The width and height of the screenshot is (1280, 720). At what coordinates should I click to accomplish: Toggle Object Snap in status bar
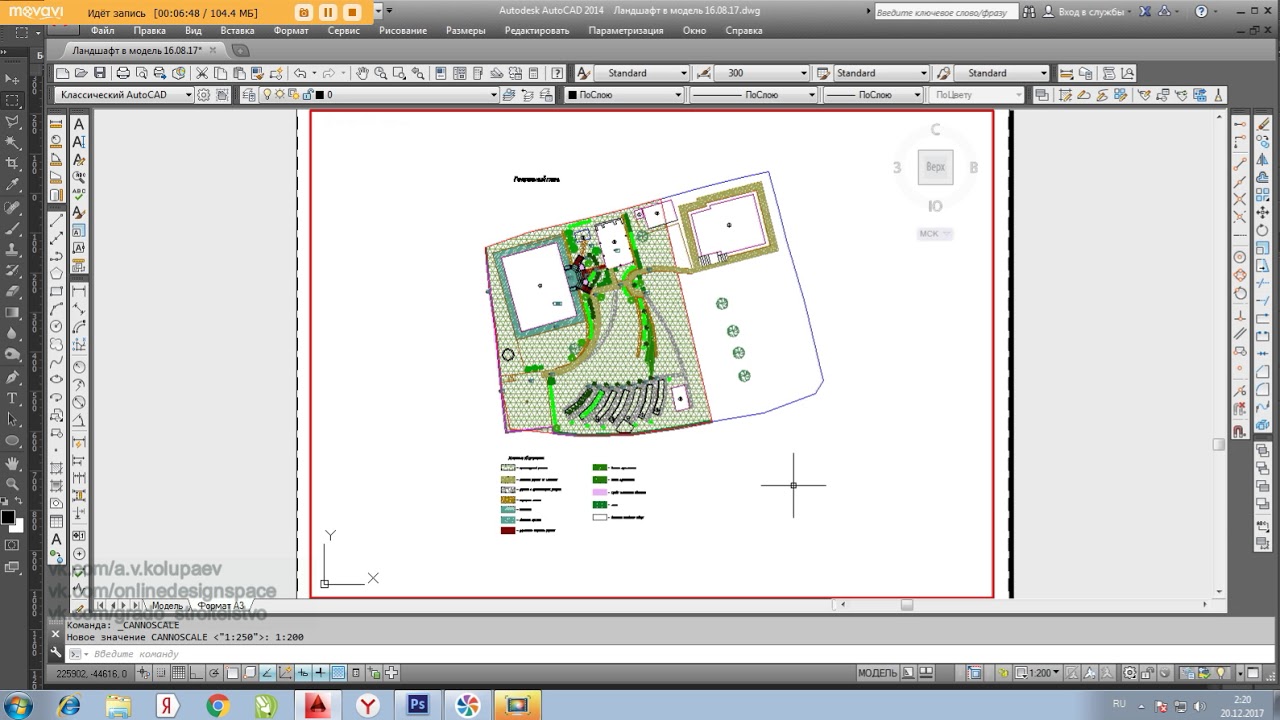tap(232, 673)
